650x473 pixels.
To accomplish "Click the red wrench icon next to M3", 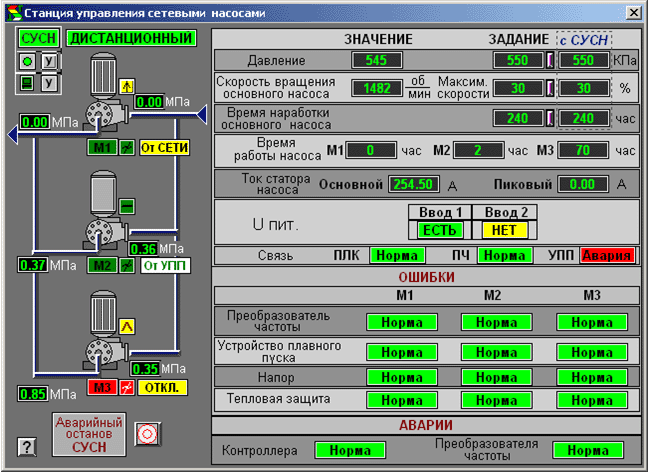I will tap(127, 388).
